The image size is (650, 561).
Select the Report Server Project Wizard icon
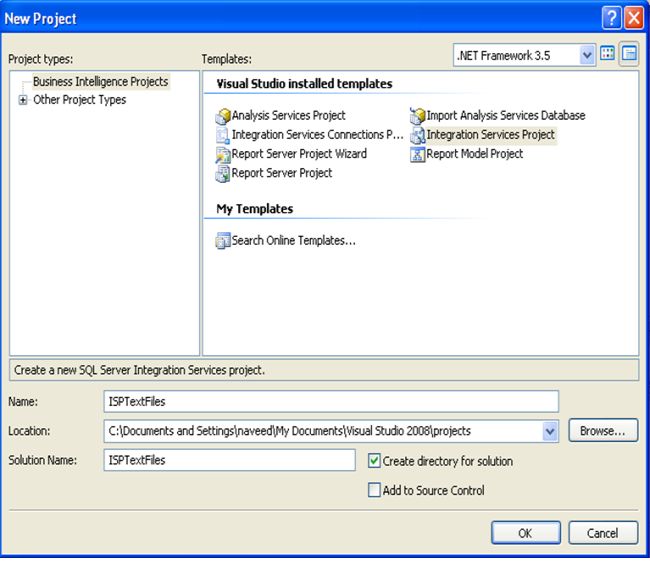[x=223, y=155]
